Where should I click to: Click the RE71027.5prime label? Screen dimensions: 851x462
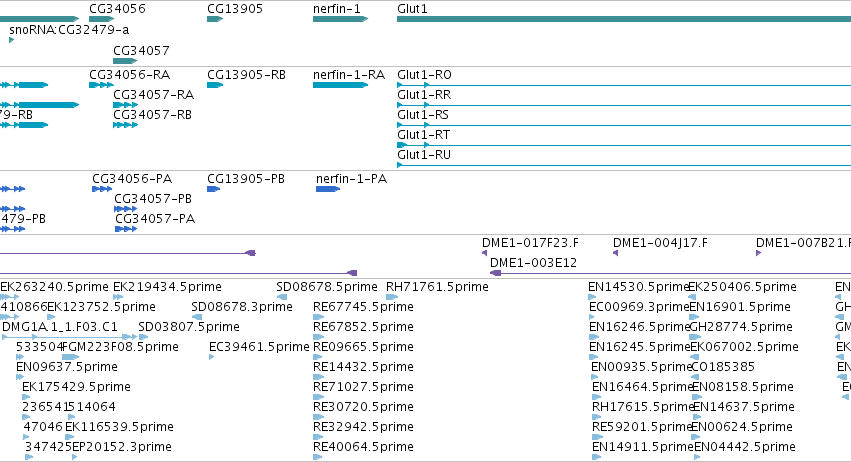[x=363, y=387]
